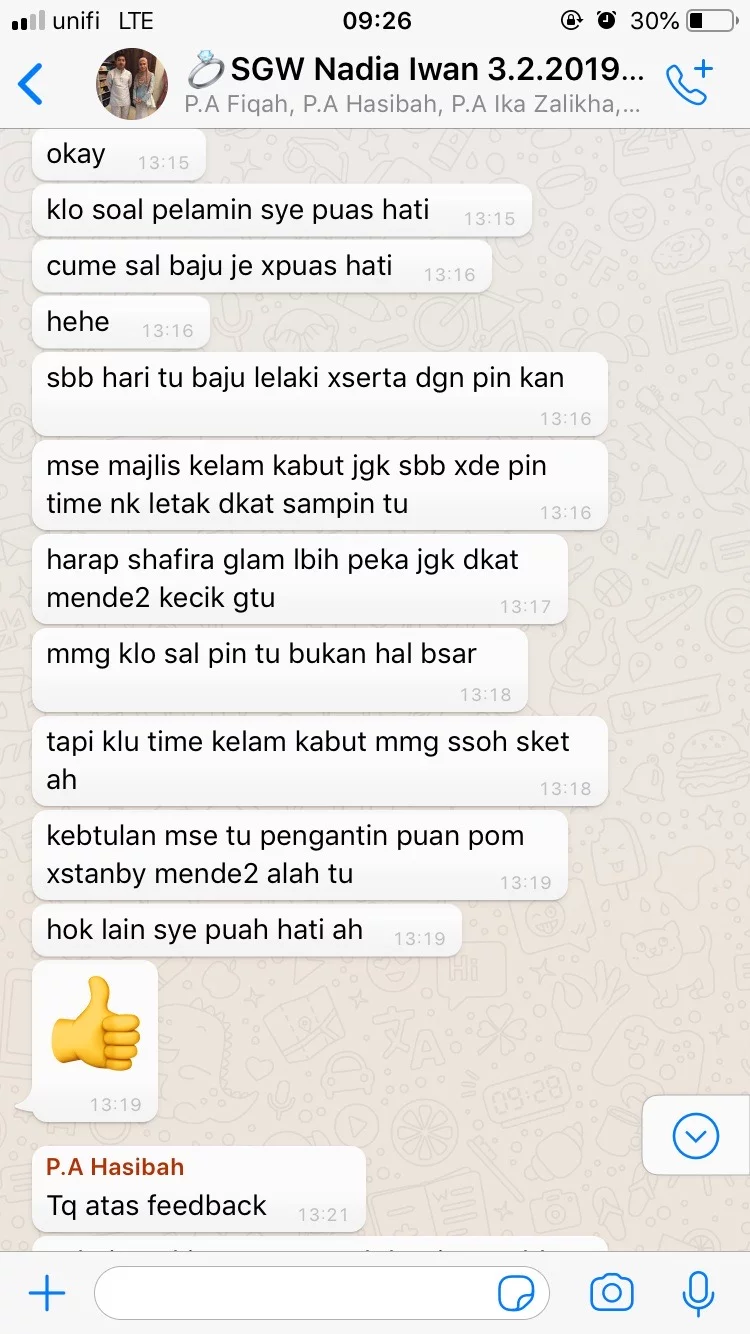
Task: Select 'hok lain sye puah hati ah' message
Action: point(247,930)
